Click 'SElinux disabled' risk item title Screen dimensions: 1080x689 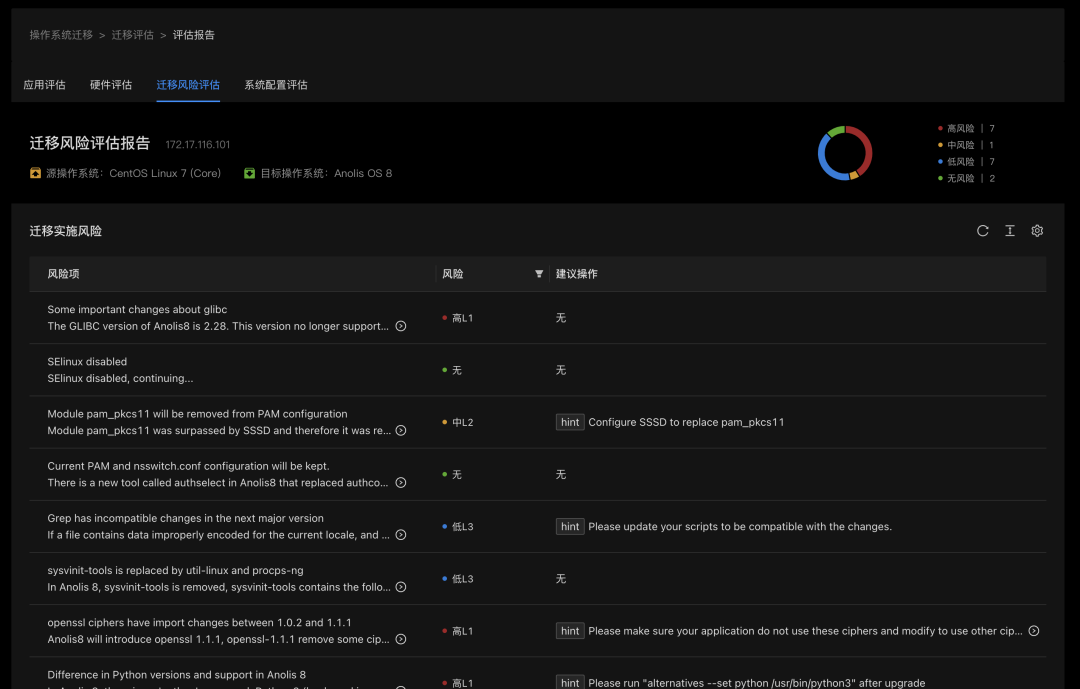pyautogui.click(x=87, y=362)
